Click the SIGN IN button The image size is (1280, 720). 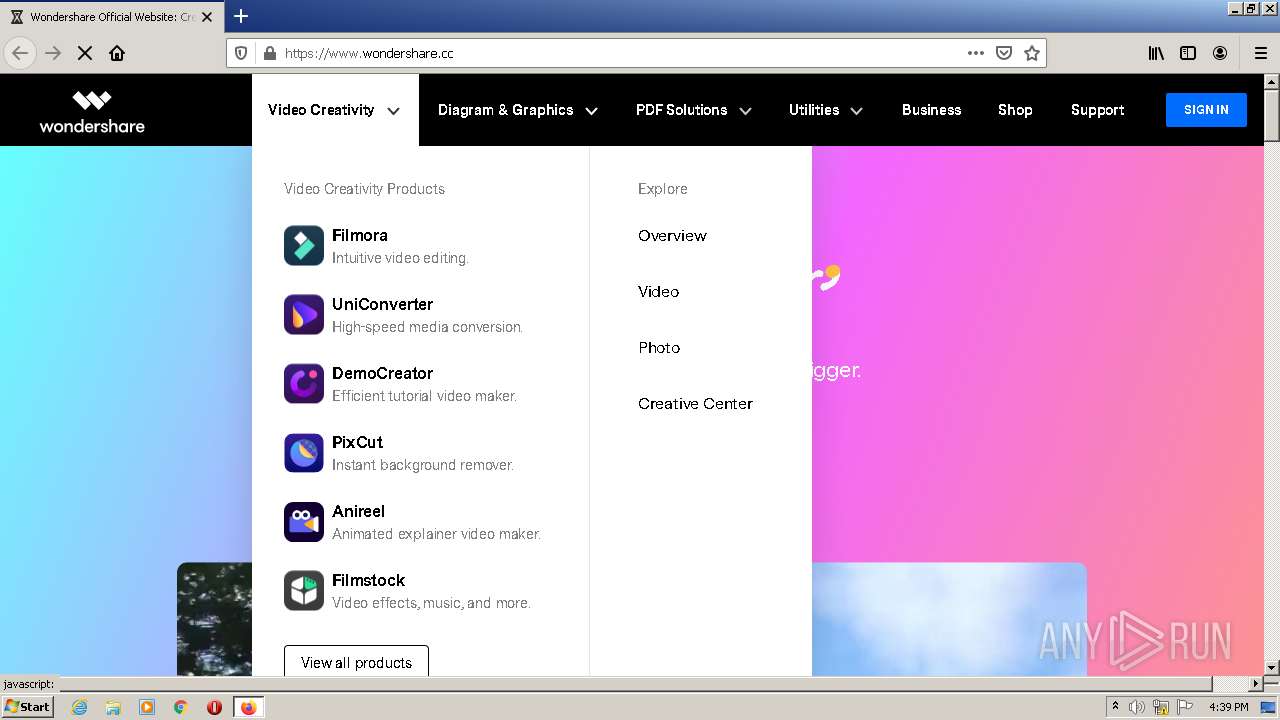(1206, 110)
